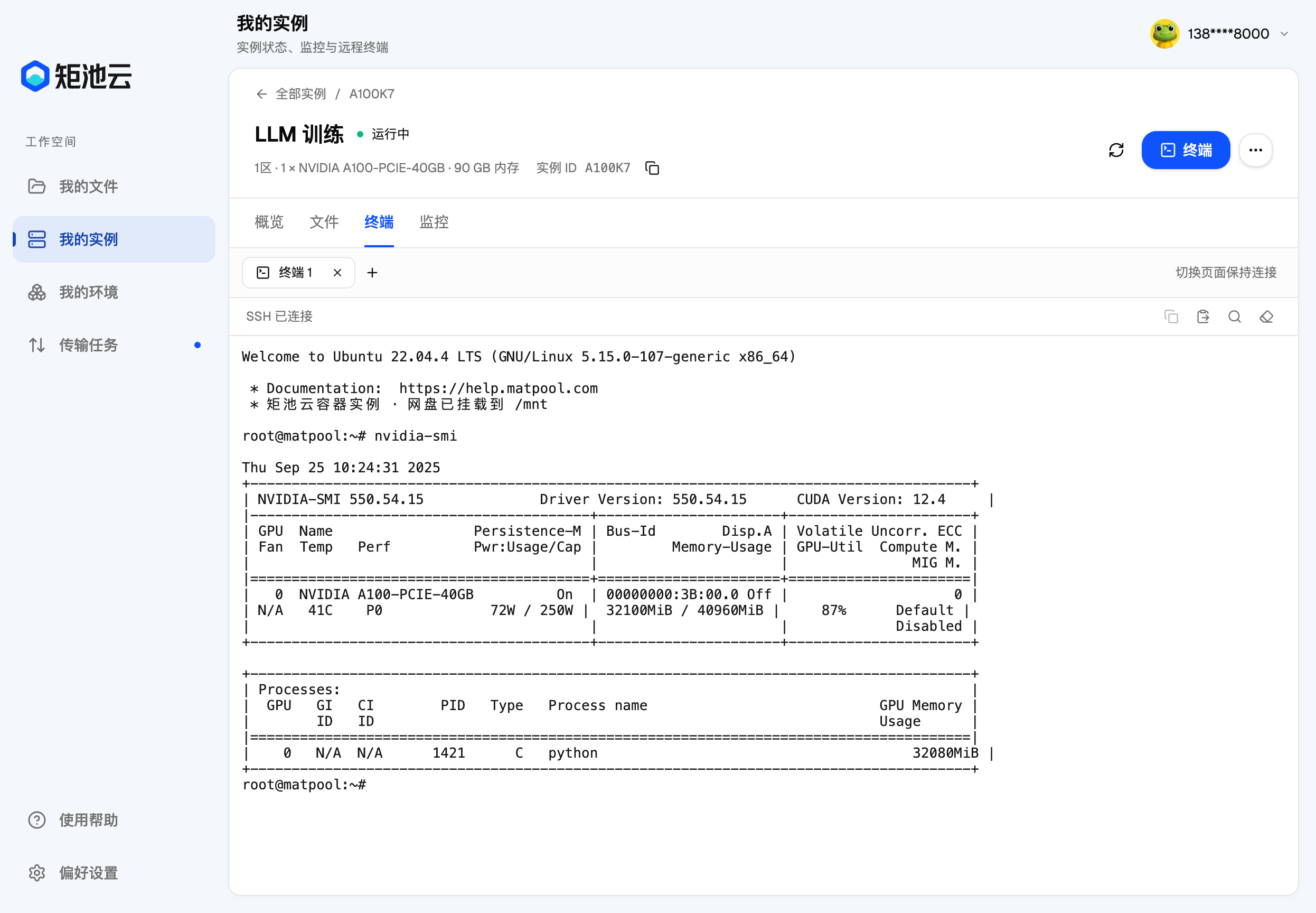This screenshot has height=913, width=1316.
Task: Click the 87% GPU-Util value
Action: pyautogui.click(x=833, y=610)
